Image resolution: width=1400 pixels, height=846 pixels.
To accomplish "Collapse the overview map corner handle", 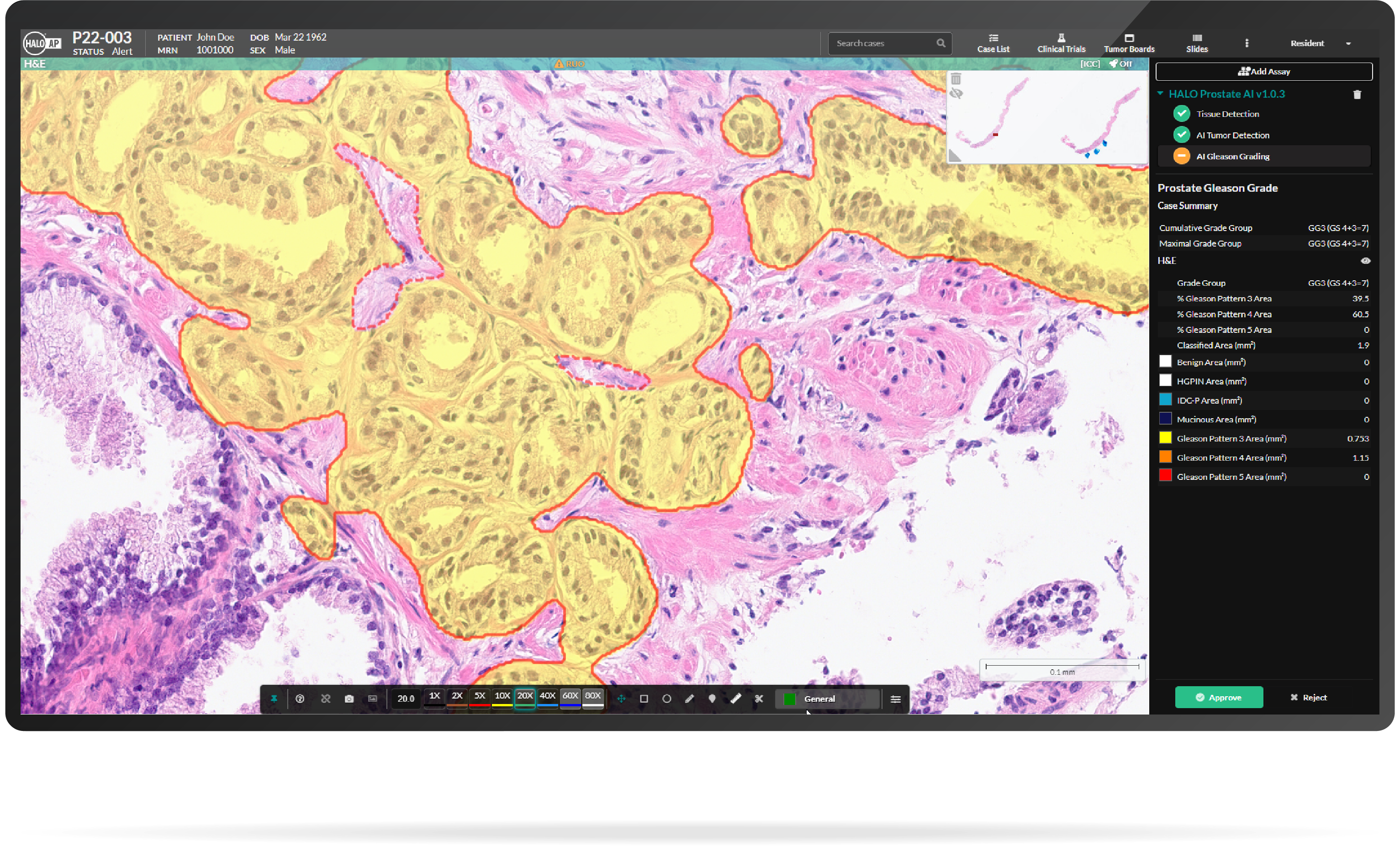I will 955,156.
